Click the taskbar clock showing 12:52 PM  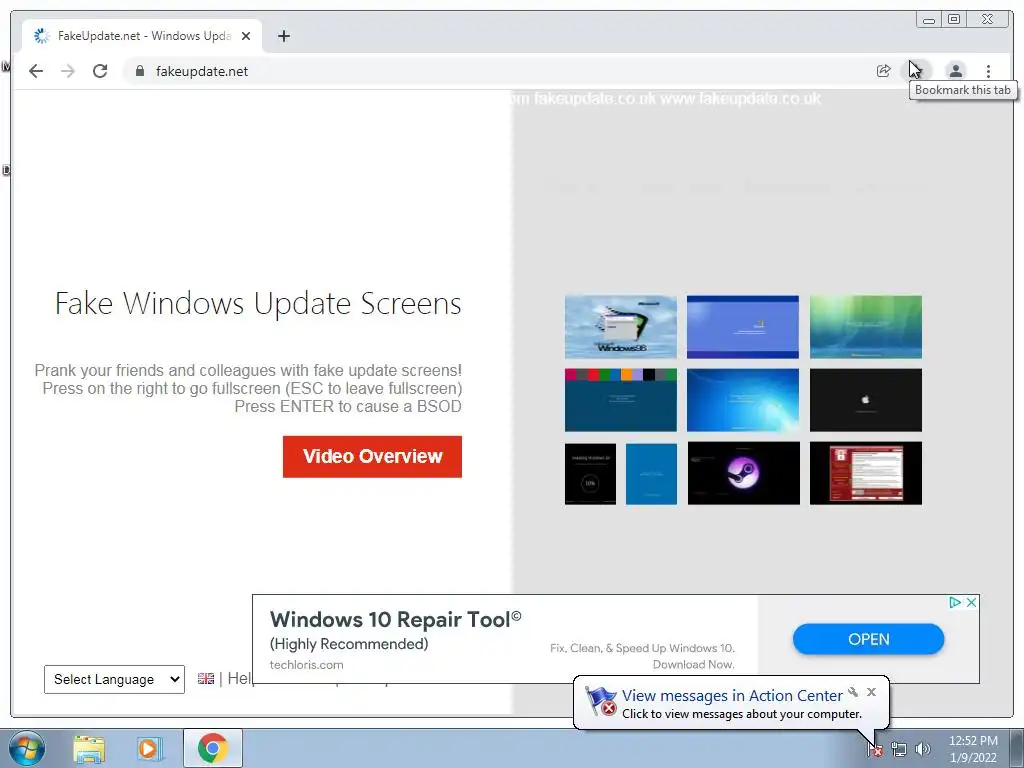tap(973, 749)
